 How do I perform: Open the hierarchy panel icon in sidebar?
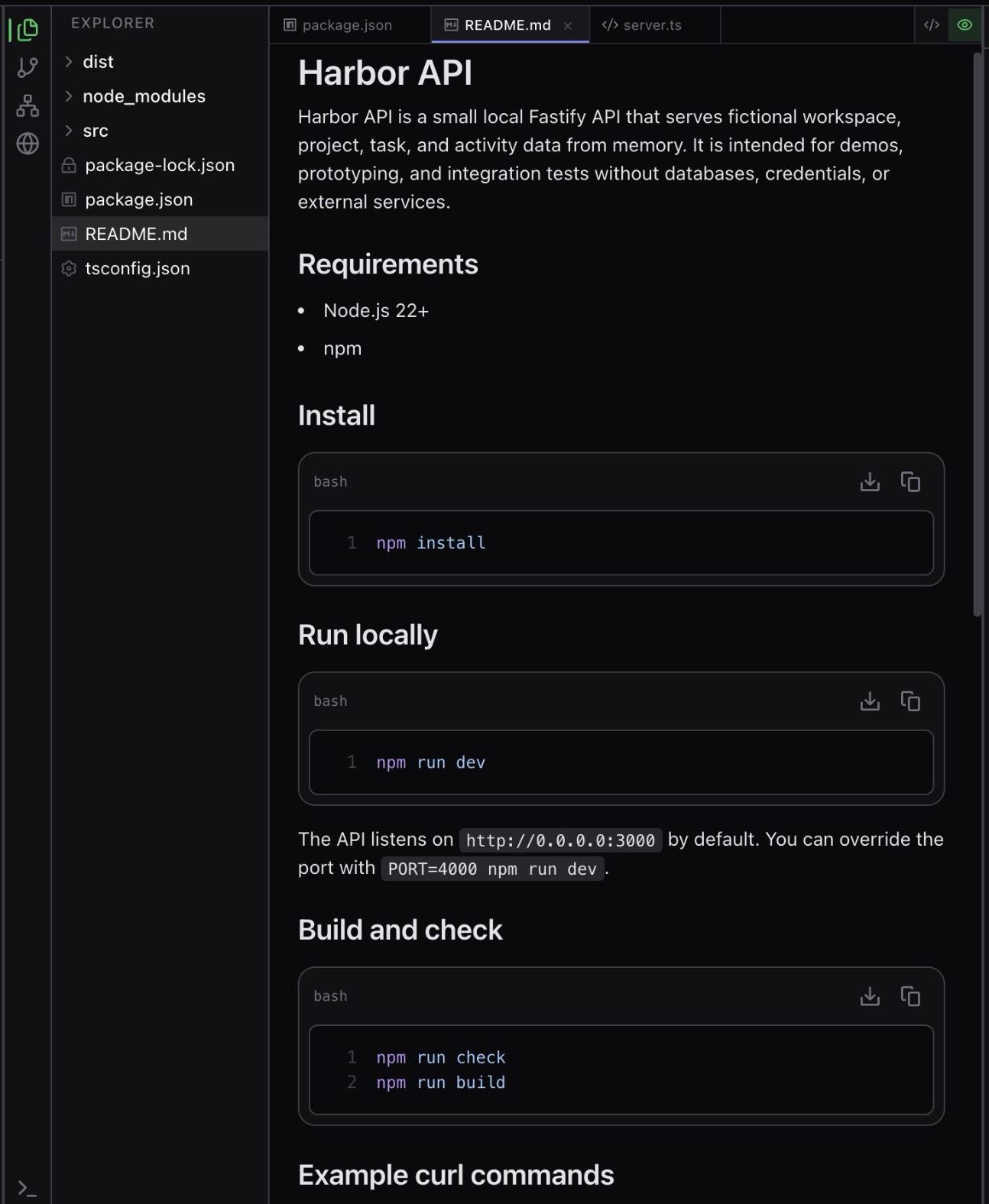point(27,106)
